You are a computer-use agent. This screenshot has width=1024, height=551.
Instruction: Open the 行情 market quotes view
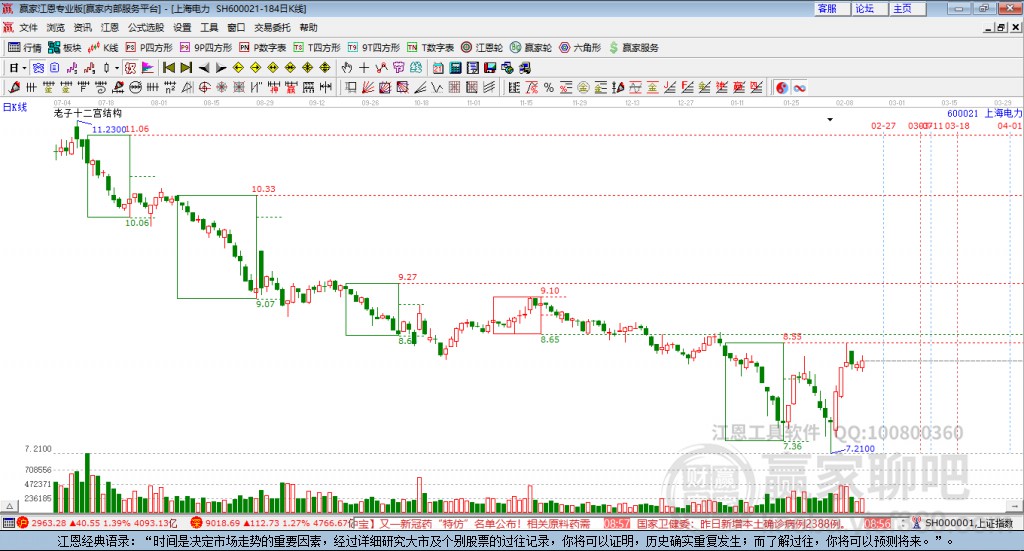(x=25, y=48)
